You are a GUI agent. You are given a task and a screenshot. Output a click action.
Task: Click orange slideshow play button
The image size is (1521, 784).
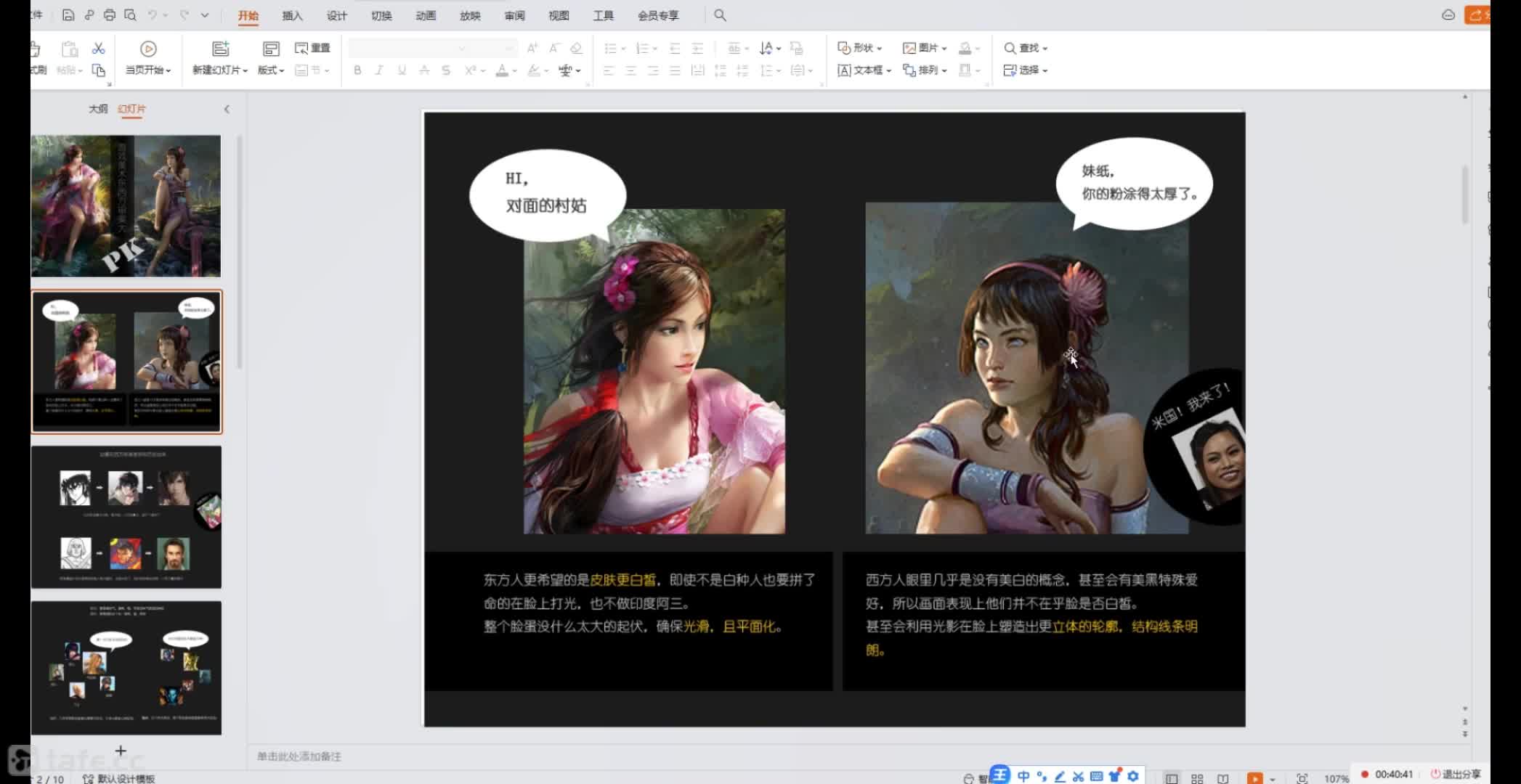1254,778
